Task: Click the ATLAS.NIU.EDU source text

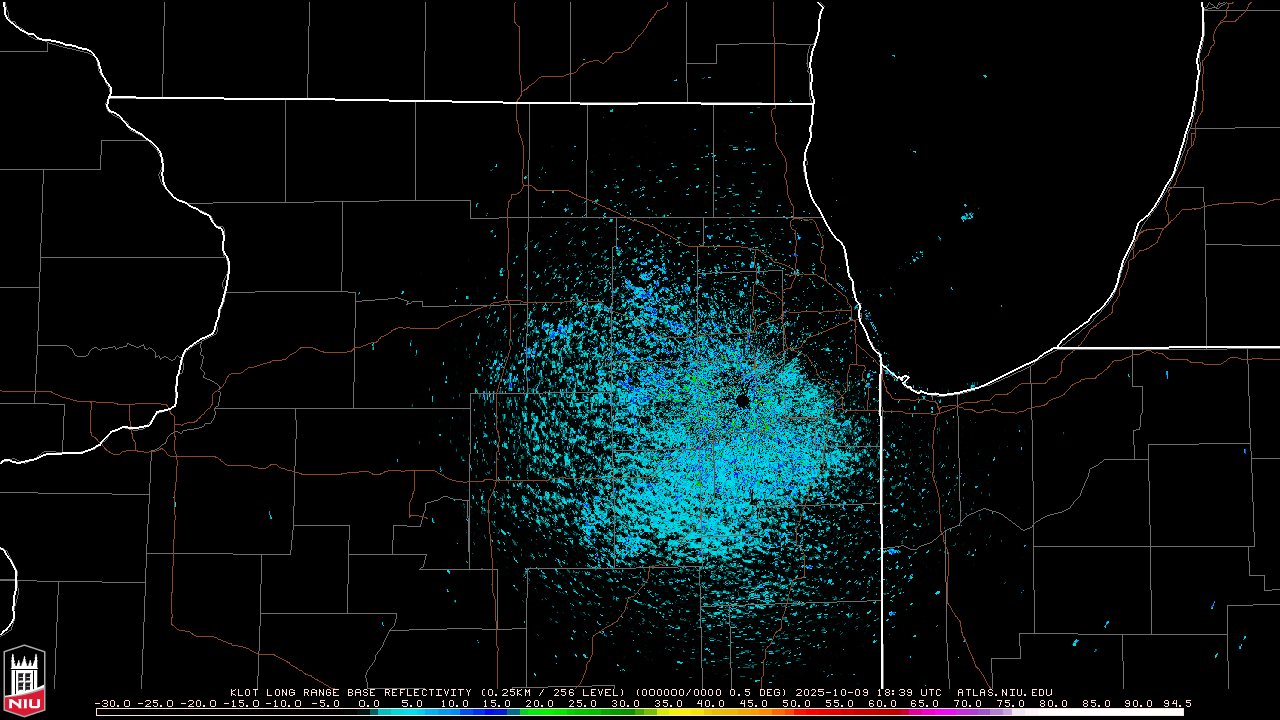Action: coord(1004,692)
